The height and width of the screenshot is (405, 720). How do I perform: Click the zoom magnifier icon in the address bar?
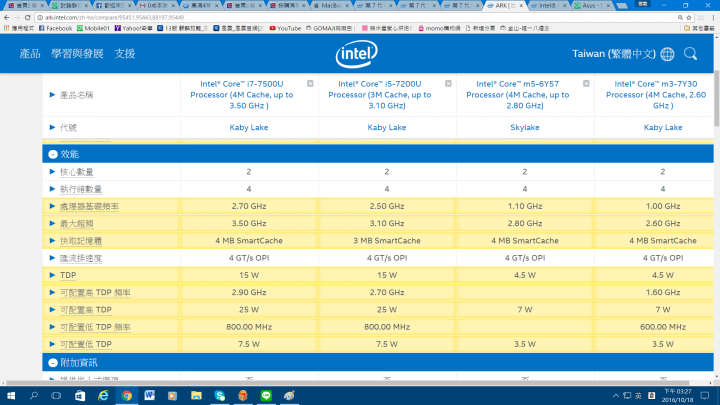(680, 17)
